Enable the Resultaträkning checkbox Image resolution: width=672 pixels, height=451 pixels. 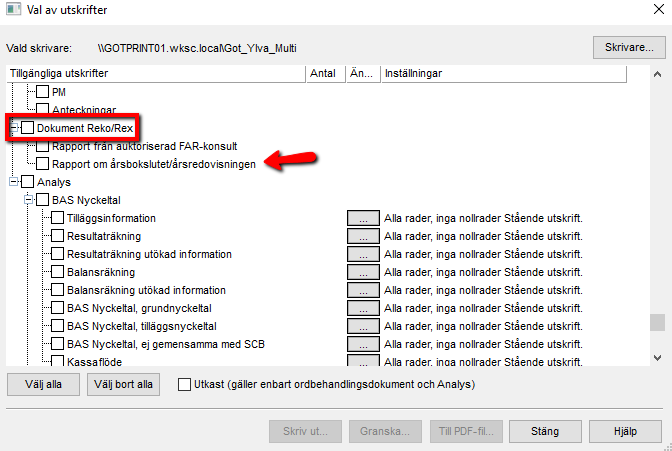pos(57,236)
